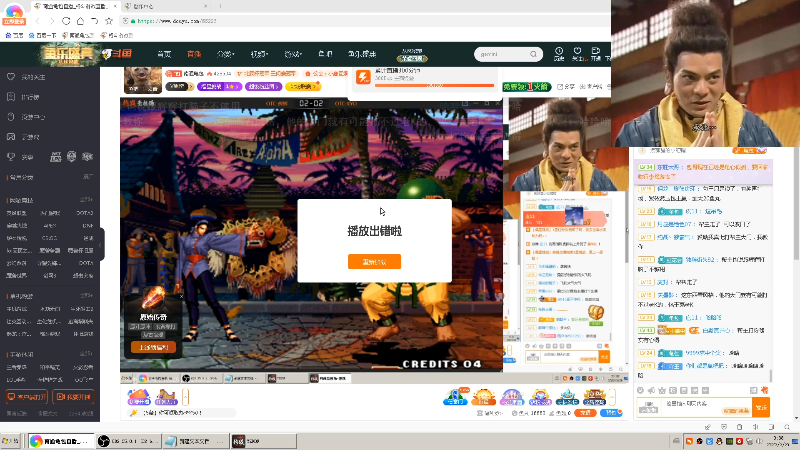Open the trophy 赛事 item in sidebar

(20, 157)
